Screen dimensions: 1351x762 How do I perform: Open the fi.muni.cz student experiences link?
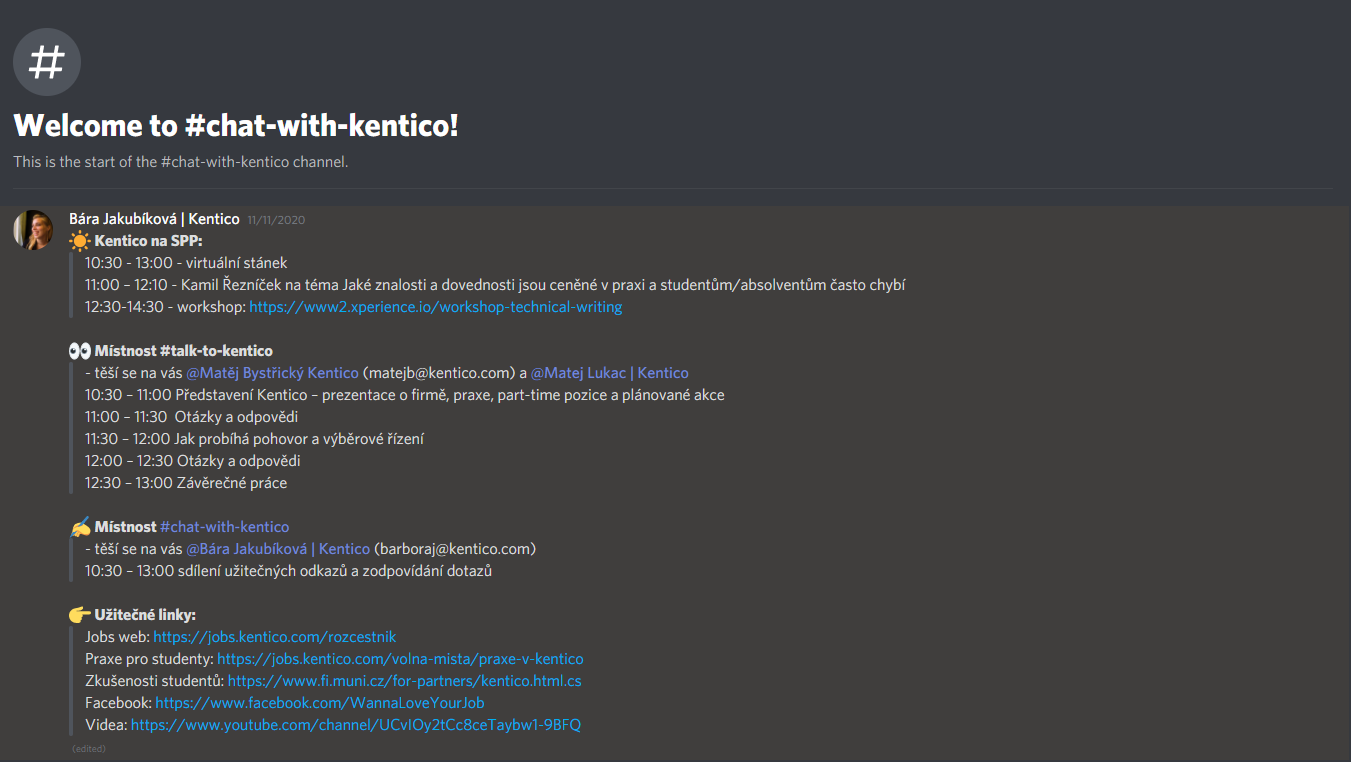point(405,681)
